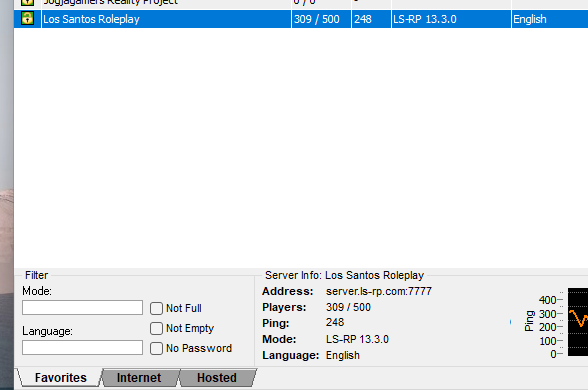Image resolution: width=588 pixels, height=390 pixels.
Task: Click the Mode value LS-RP 13.3.0 in Server Info
Action: pos(357,339)
